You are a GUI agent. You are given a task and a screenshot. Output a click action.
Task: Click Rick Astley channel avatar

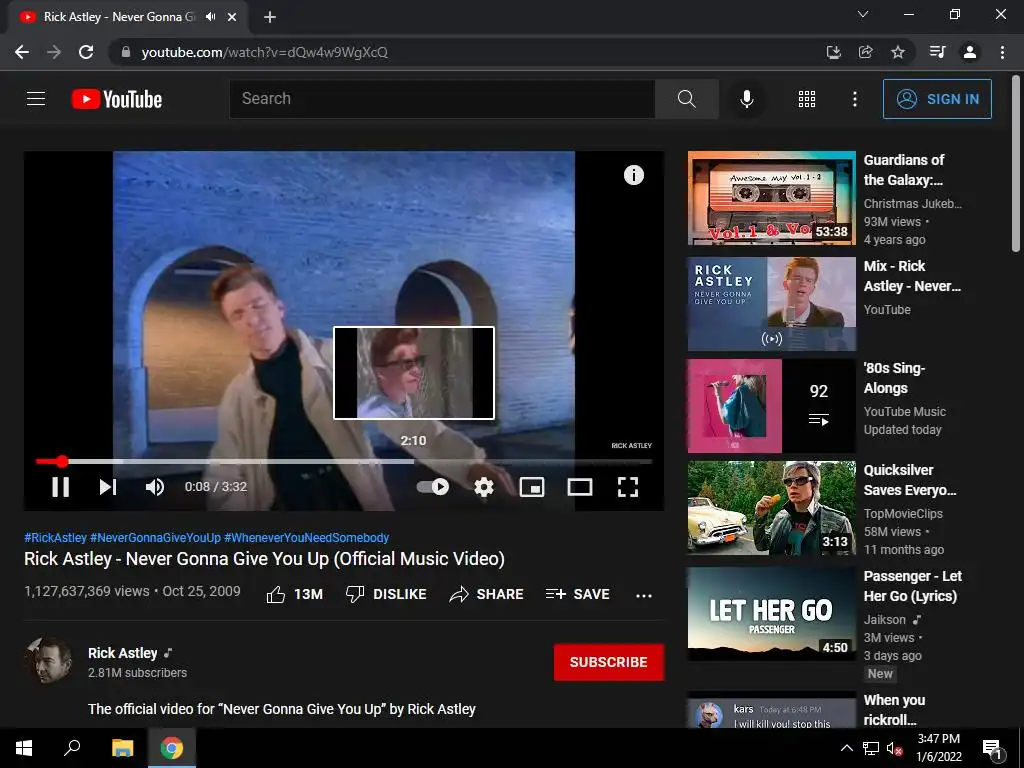click(48, 660)
